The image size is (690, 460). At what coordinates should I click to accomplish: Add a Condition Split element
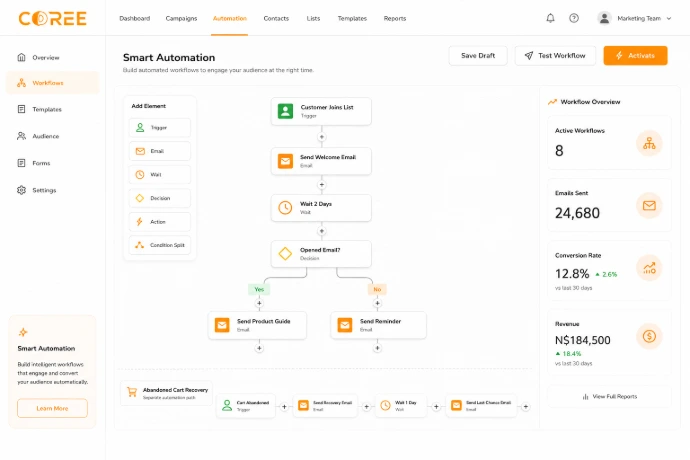click(x=160, y=245)
